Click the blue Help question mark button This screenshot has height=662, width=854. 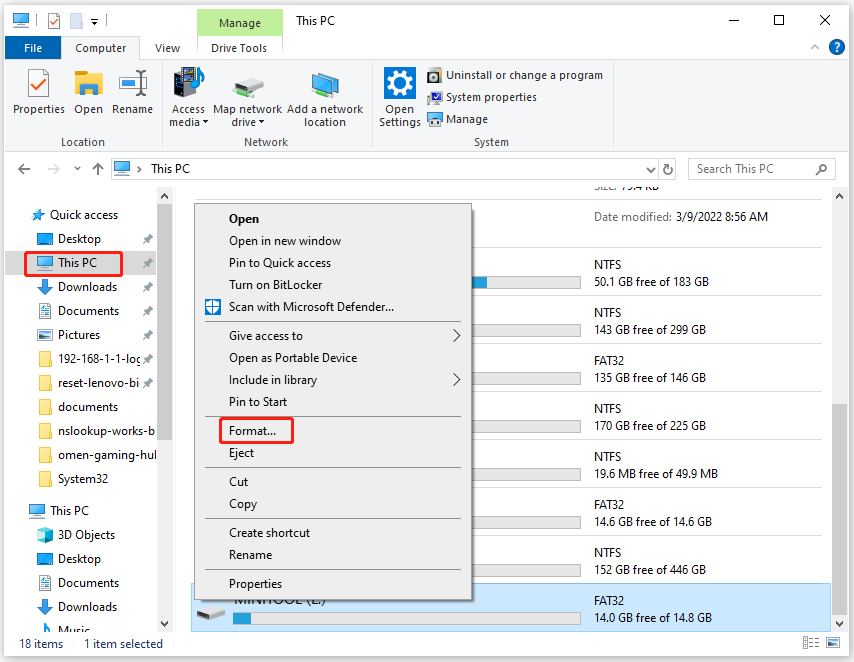point(837,47)
